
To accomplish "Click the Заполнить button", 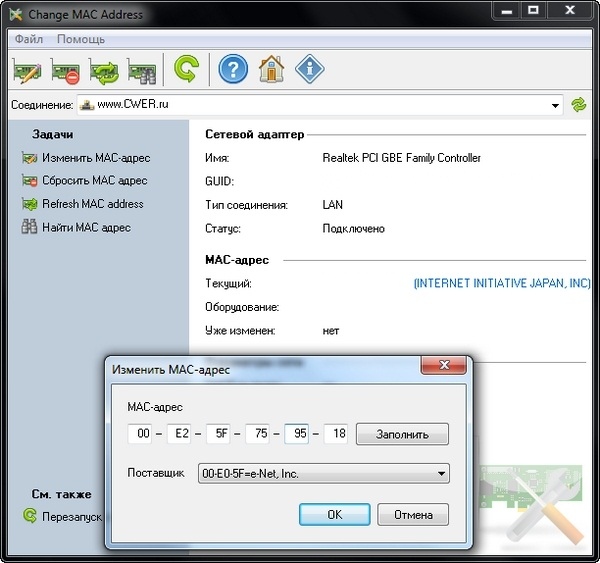I will pyautogui.click(x=402, y=434).
